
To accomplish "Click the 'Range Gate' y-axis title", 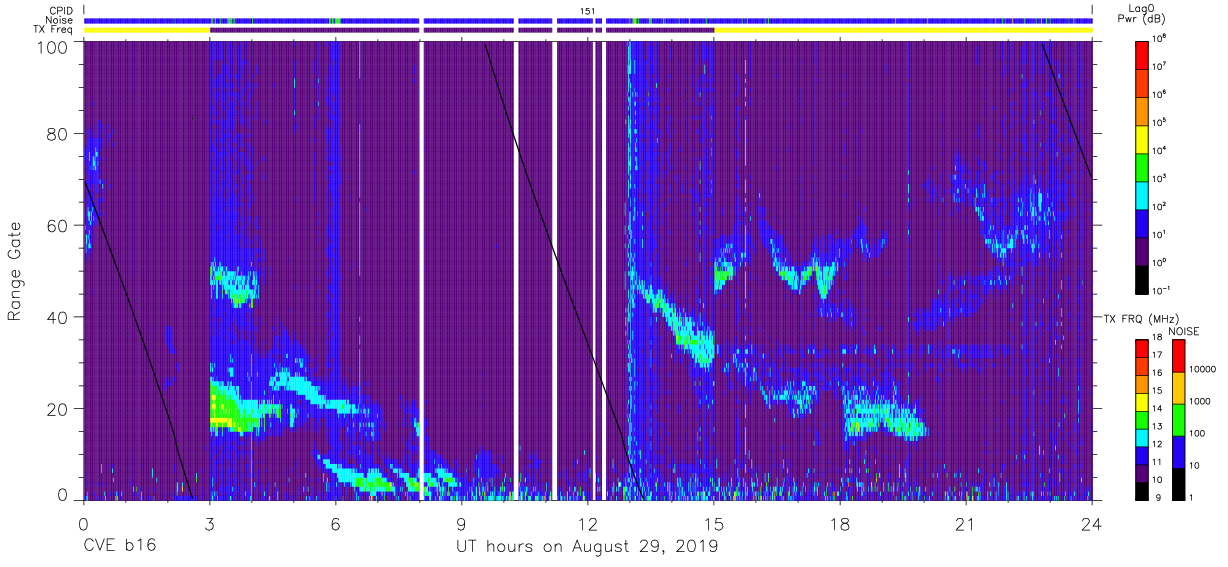I will click(x=15, y=272).
